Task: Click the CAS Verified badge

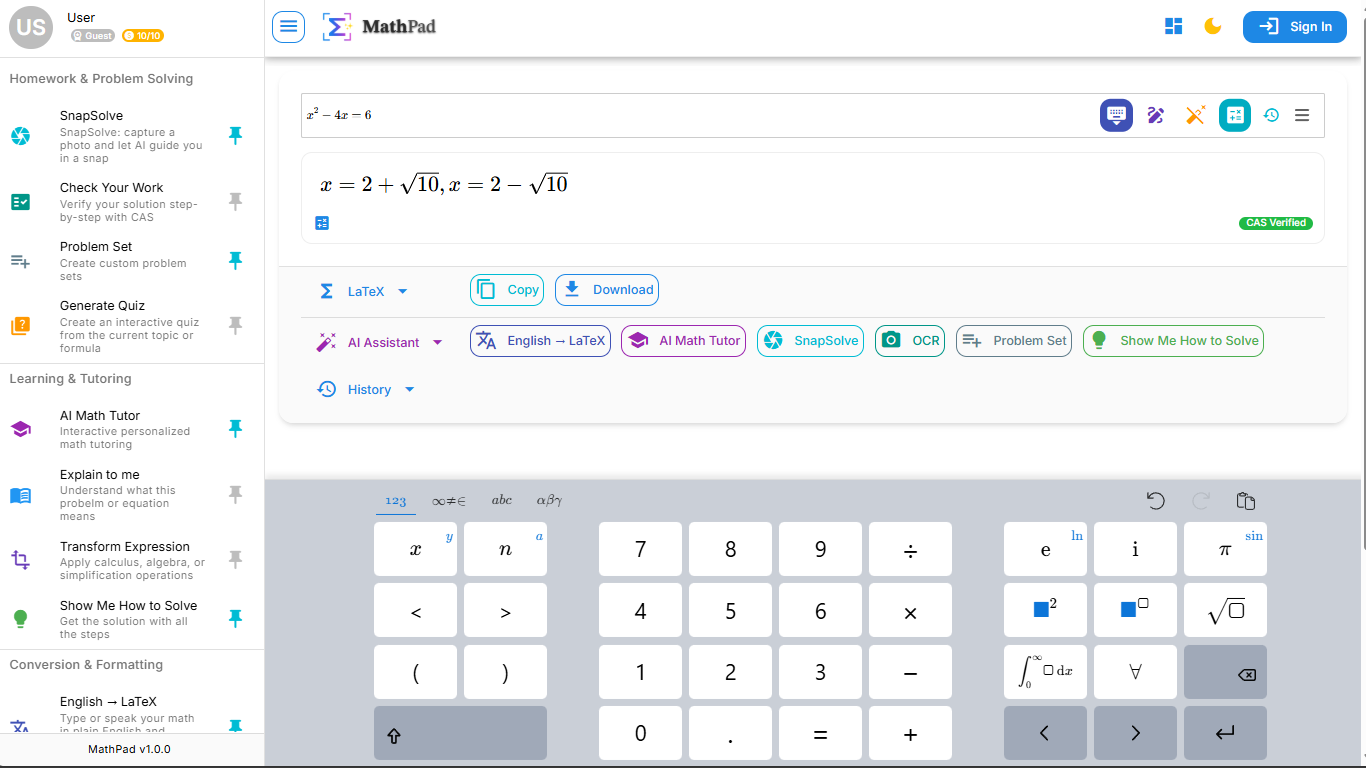Action: click(1276, 223)
